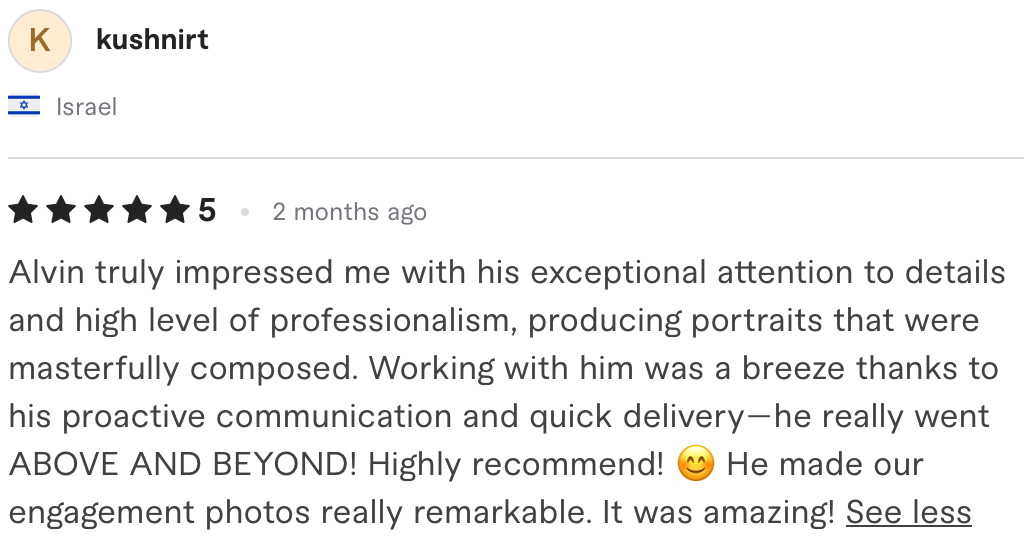Screen dimensions: 1034x554
Task: Click the third rating star
Action: [x=99, y=210]
